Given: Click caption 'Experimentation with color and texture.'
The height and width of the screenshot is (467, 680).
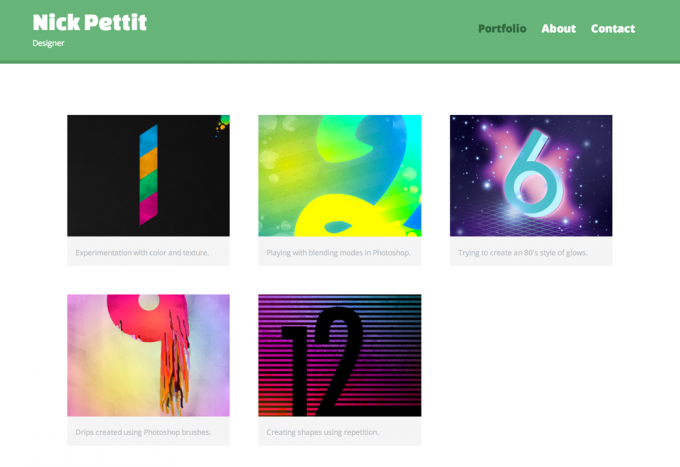Looking at the screenshot, I should tap(142, 252).
